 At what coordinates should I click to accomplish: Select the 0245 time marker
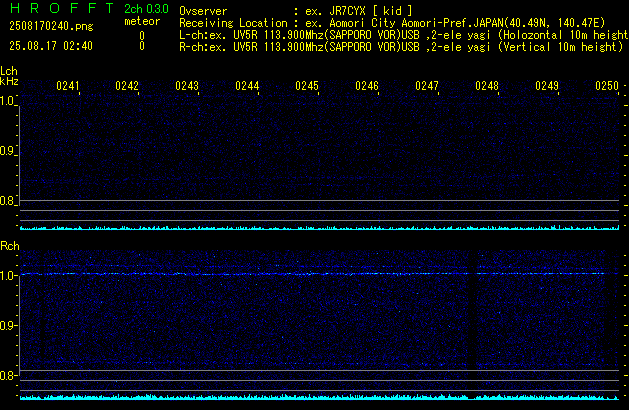pos(307,86)
